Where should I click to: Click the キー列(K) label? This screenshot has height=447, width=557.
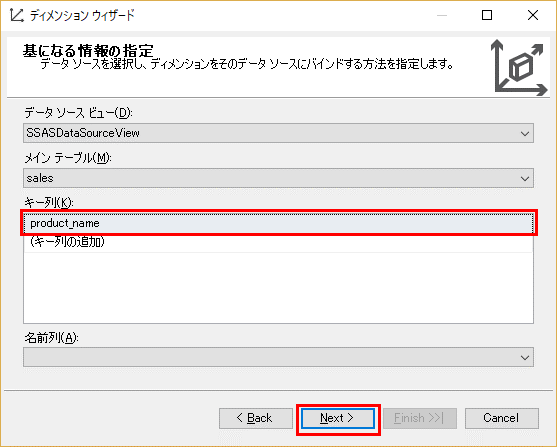(x=49, y=203)
